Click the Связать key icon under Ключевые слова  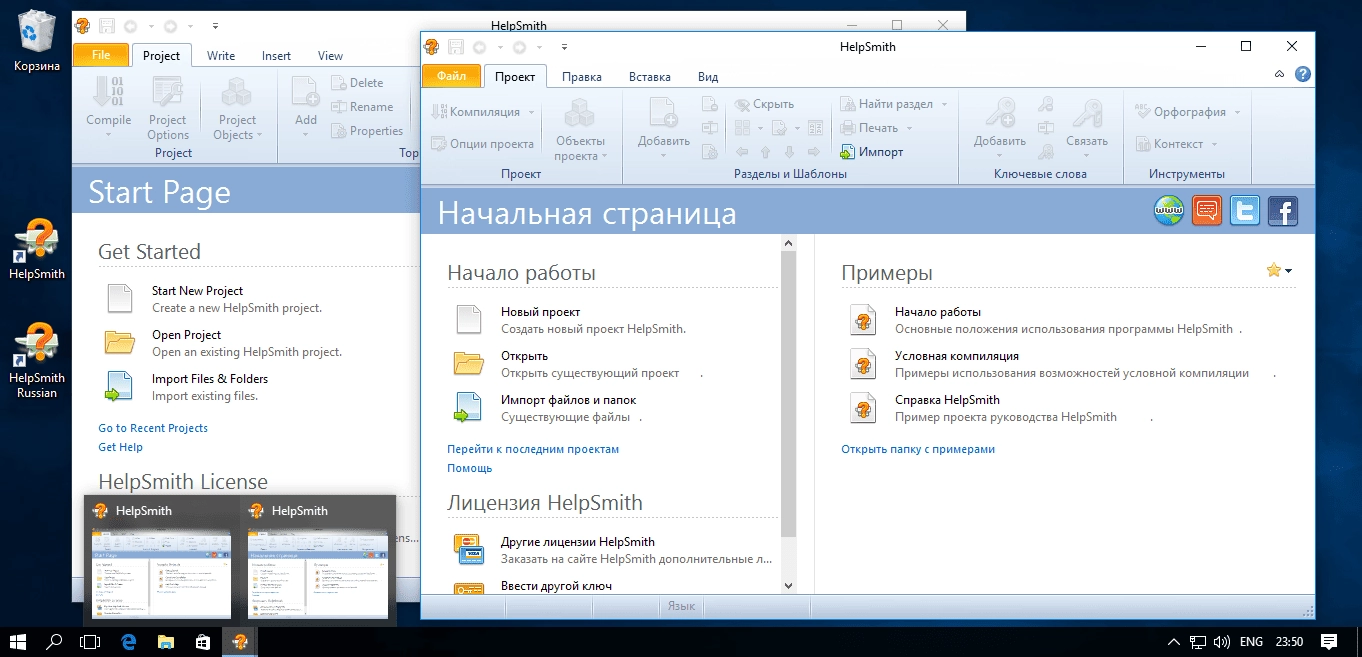tap(1087, 114)
